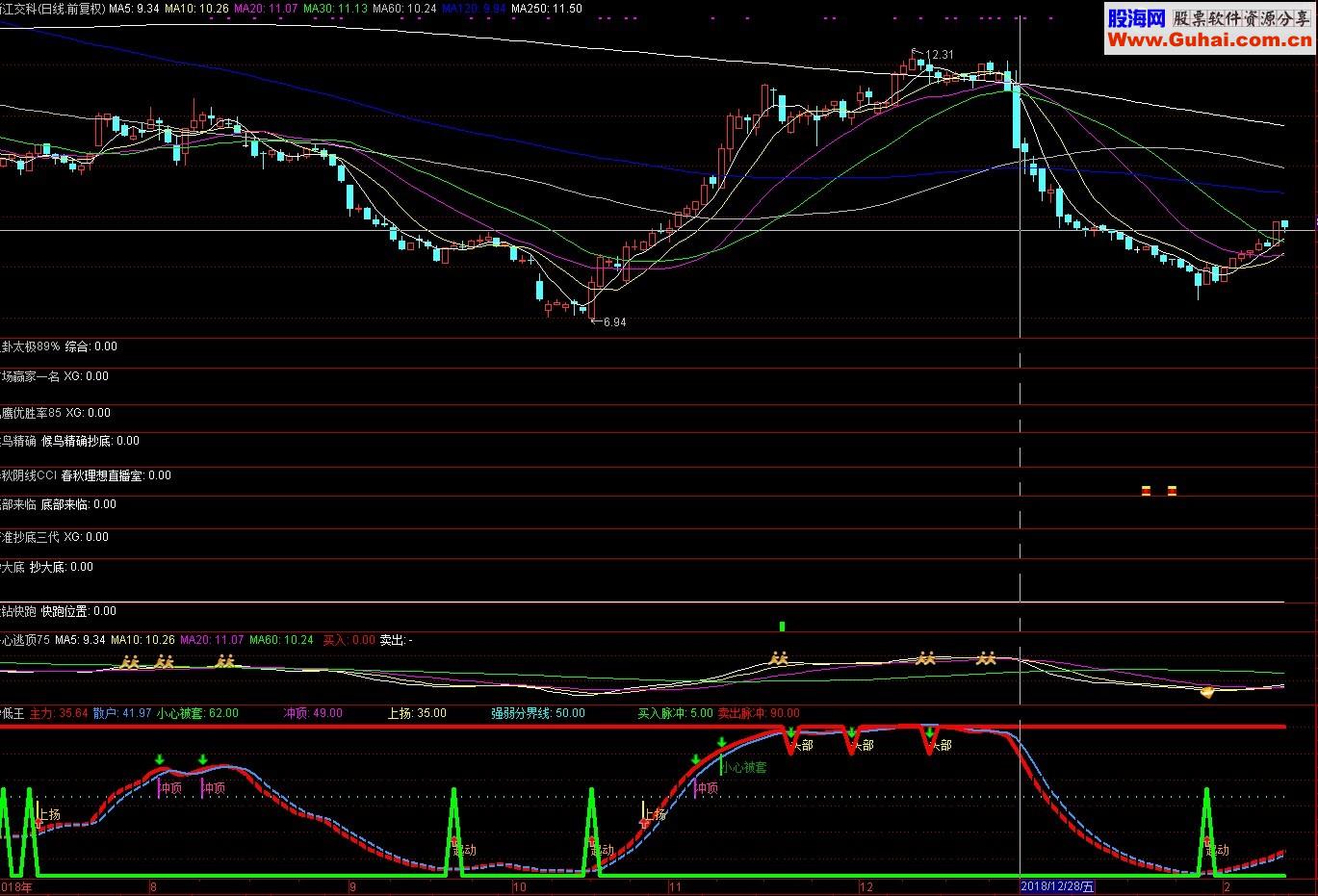The width and height of the screenshot is (1318, 896).
Task: Click the 上扬 marker near the chart start
Action: [x=49, y=815]
